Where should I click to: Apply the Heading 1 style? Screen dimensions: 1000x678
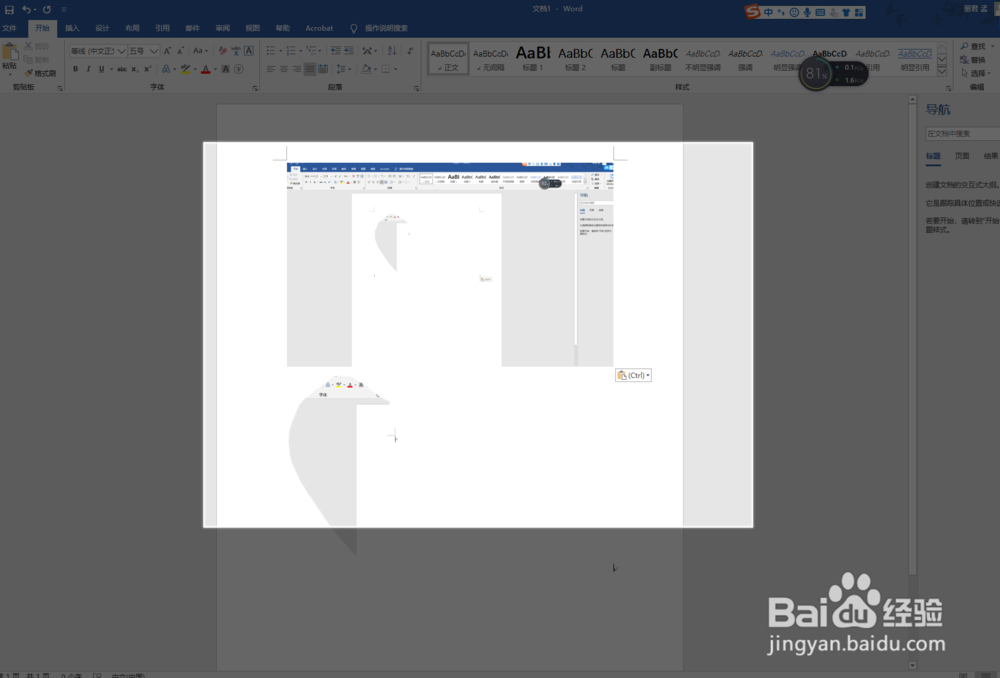click(533, 58)
